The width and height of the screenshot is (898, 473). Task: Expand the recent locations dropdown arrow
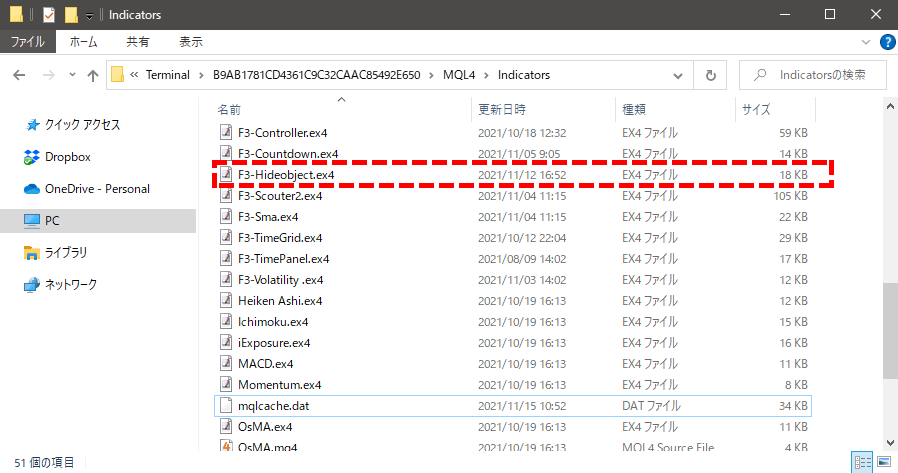(x=70, y=75)
